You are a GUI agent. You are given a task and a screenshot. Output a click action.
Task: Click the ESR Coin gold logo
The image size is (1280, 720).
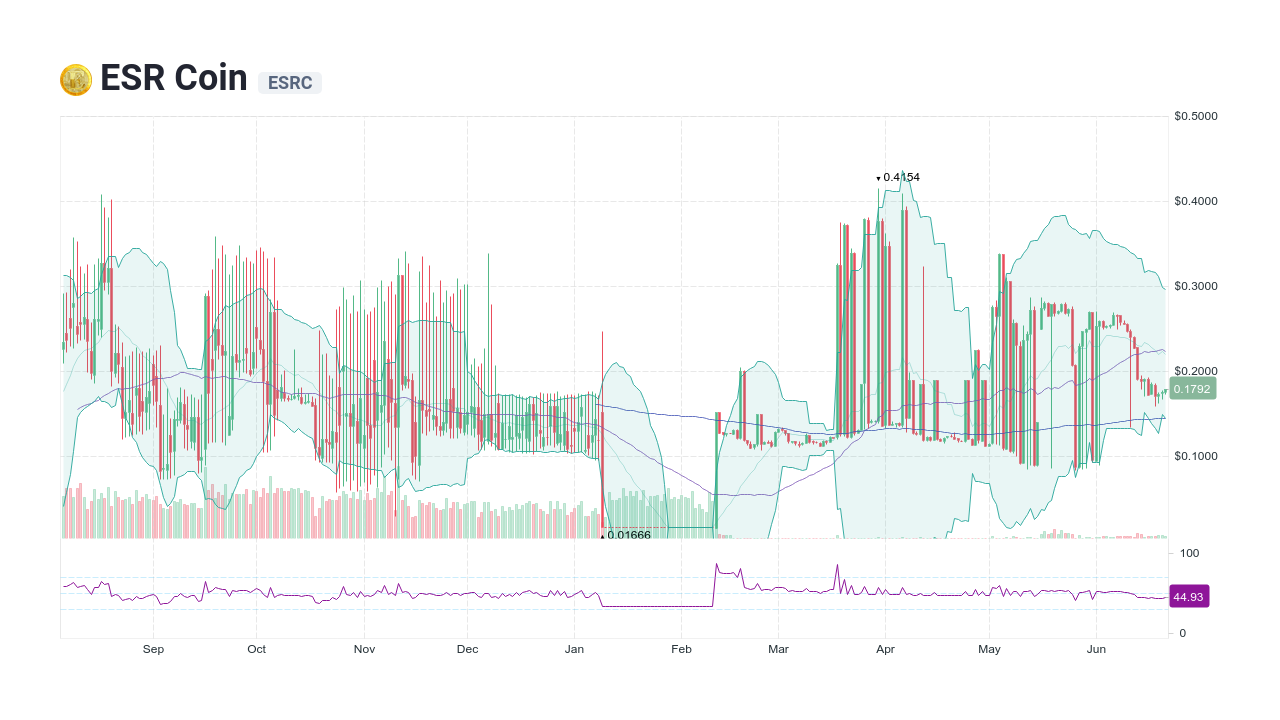pyautogui.click(x=74, y=78)
